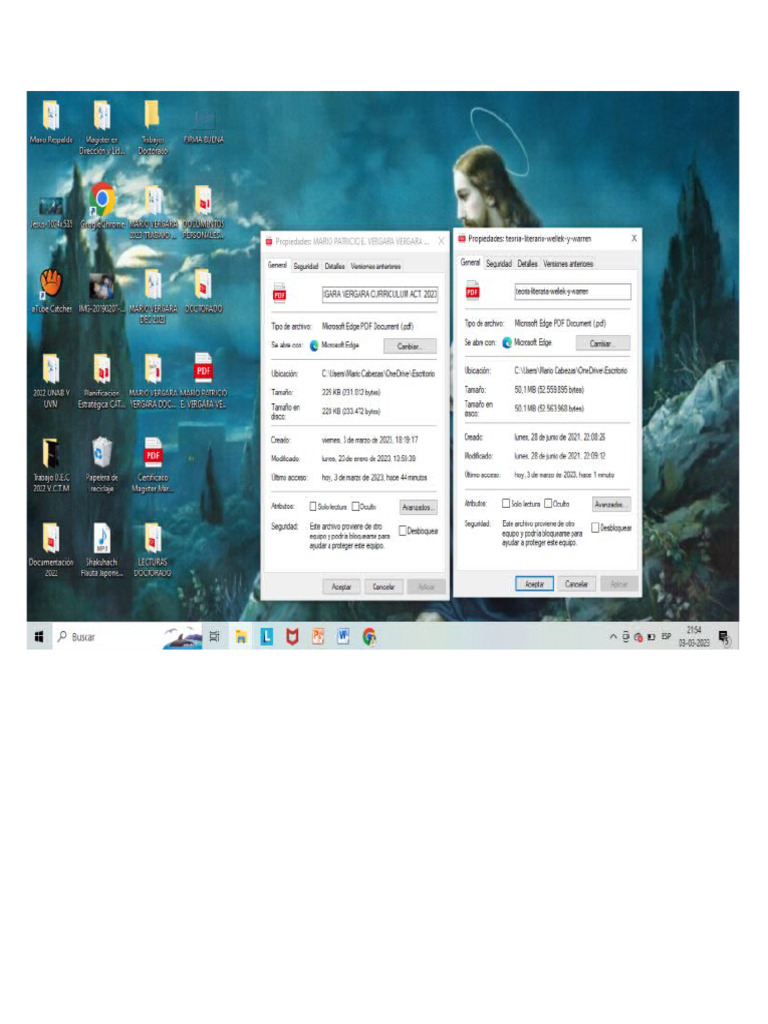Open Detalles tab in teoria-literaria properties
Screen dimensions: 768x1024
pos(527,264)
